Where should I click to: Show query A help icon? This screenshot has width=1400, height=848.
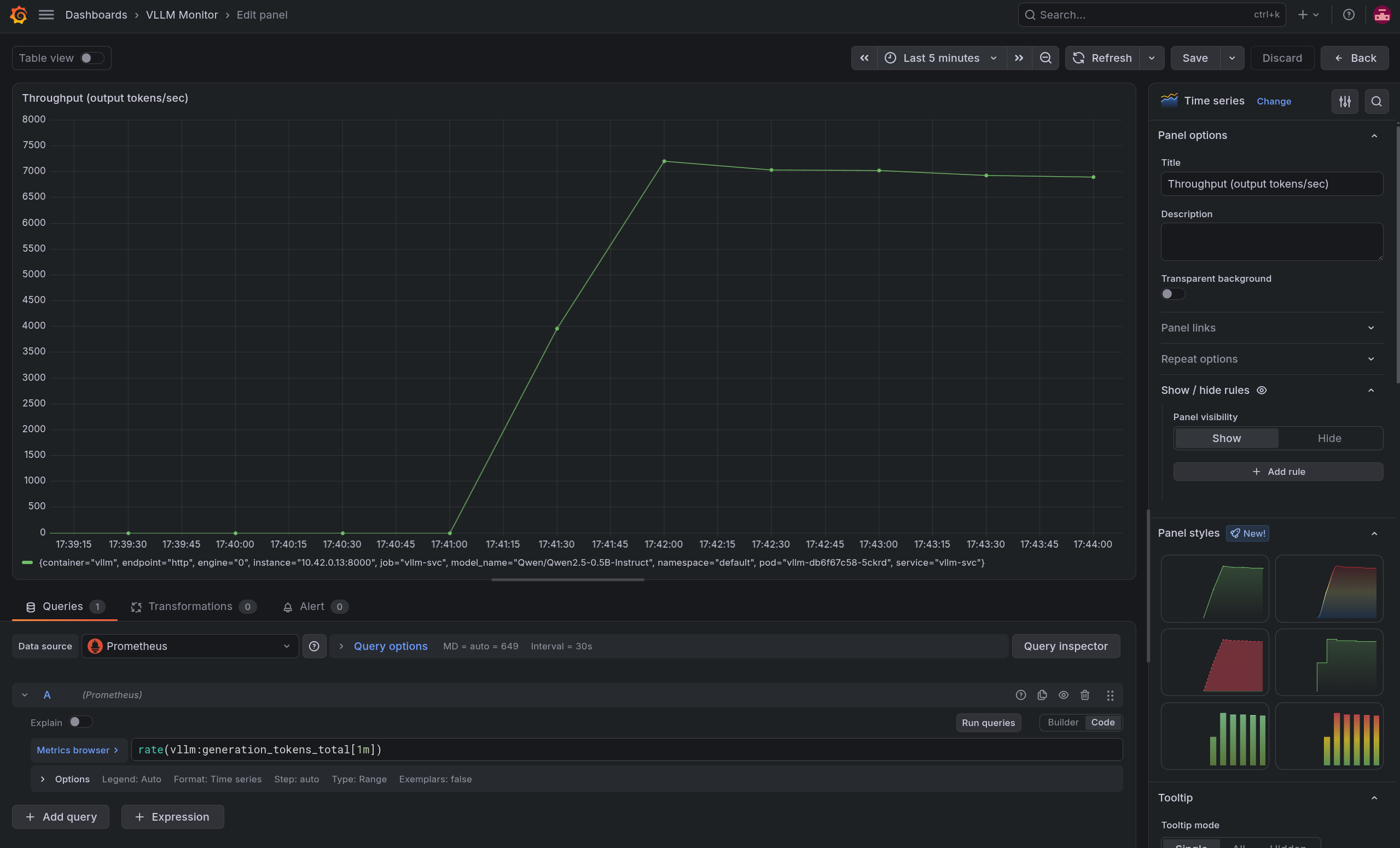point(1020,695)
